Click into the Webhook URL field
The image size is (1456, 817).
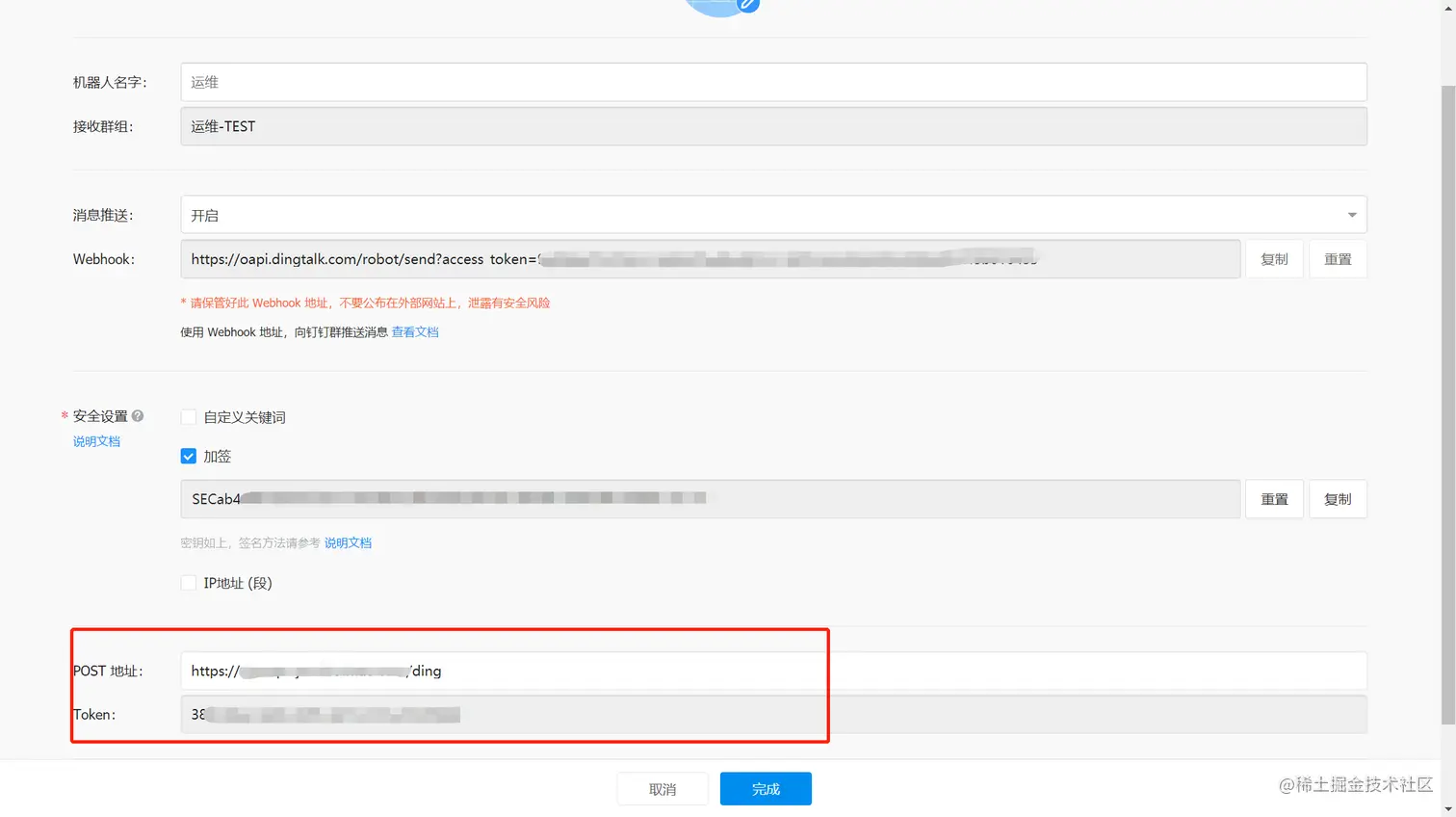tap(710, 259)
